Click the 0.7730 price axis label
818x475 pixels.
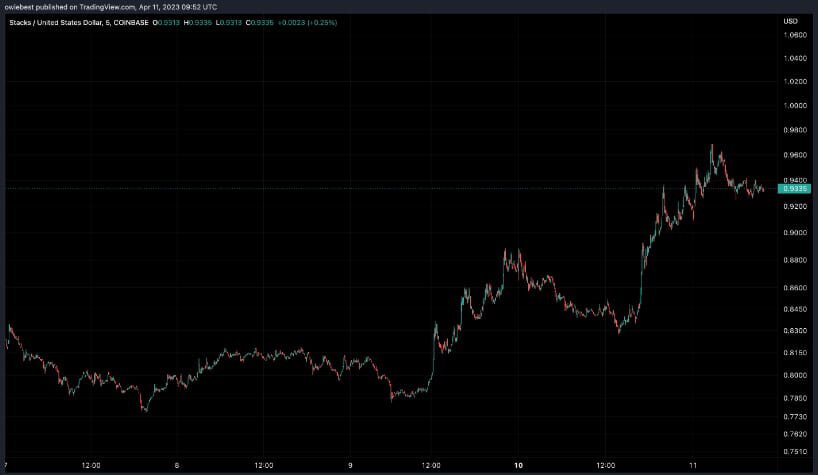795,417
